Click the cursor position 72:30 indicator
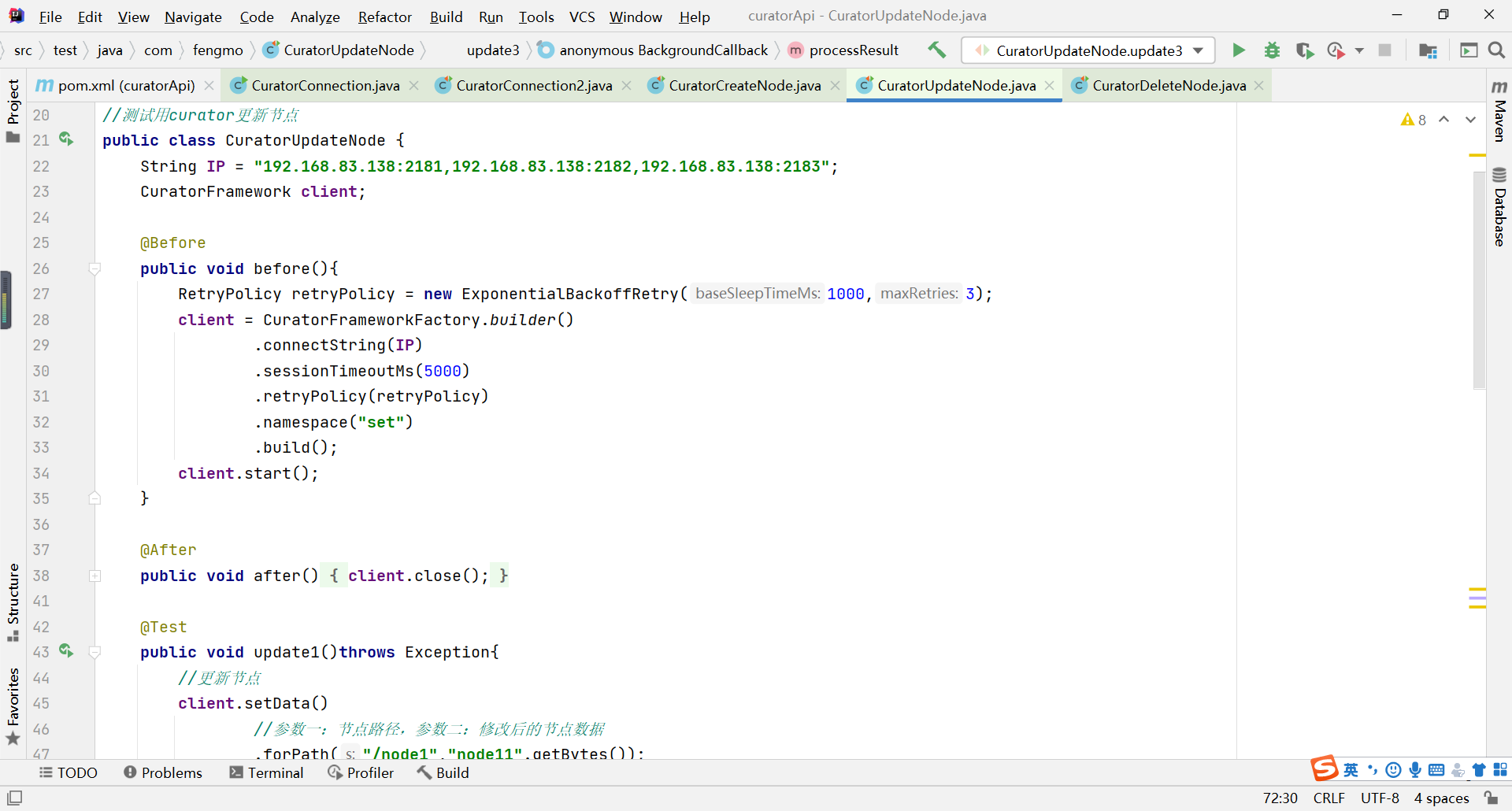 1280,798
